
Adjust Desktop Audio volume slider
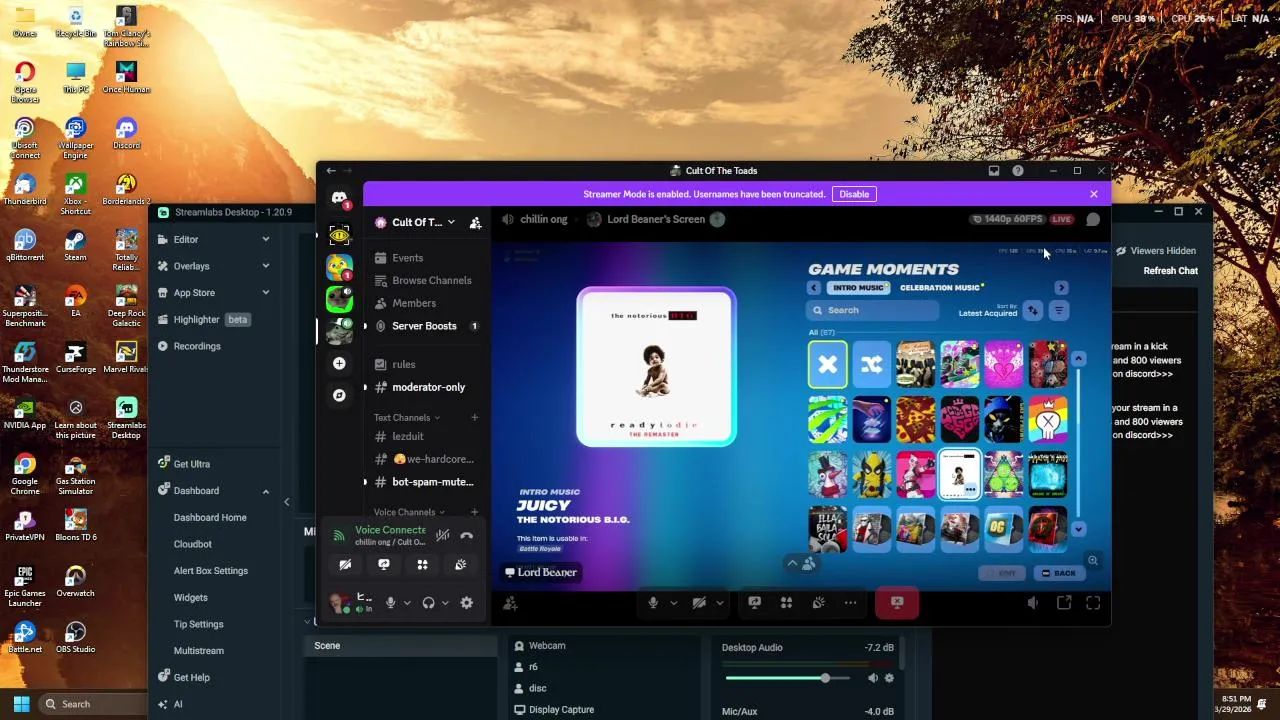825,678
